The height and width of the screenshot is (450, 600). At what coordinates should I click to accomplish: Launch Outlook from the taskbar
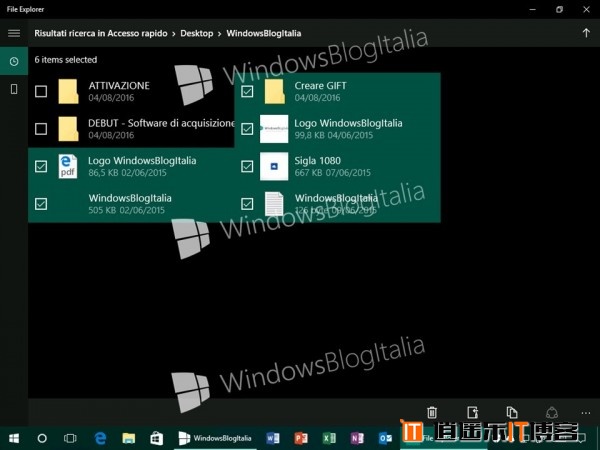pyautogui.click(x=385, y=438)
